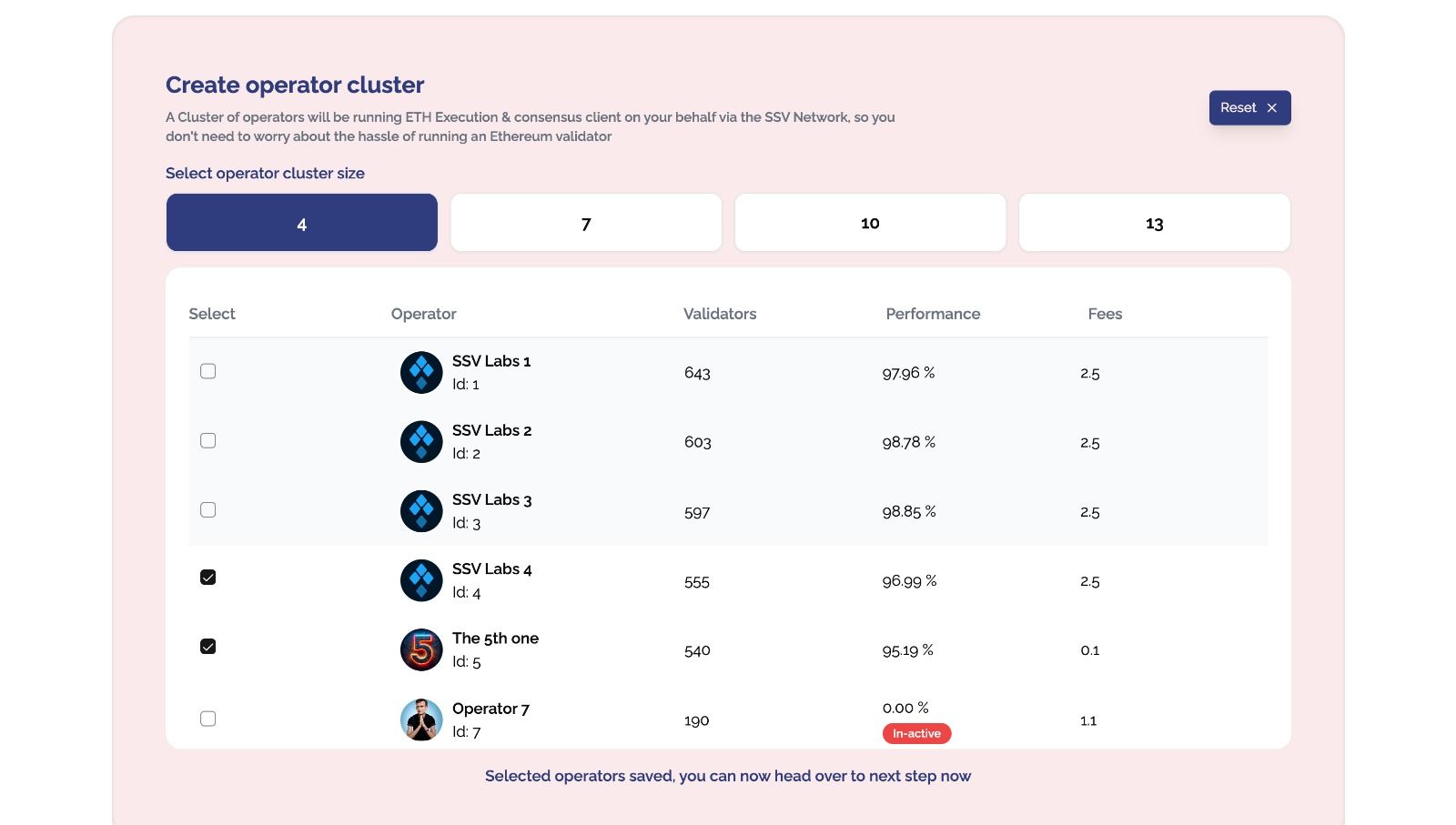This screenshot has height=825, width=1456.
Task: Click the Create operator cluster heading
Action: 295,85
